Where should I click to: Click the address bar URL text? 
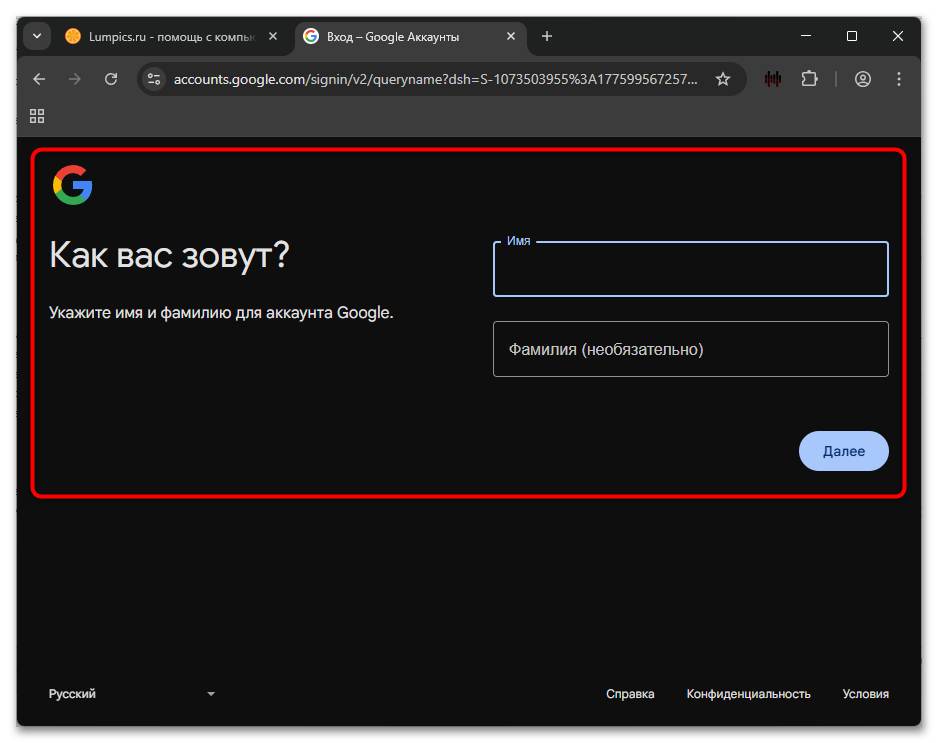pos(436,79)
